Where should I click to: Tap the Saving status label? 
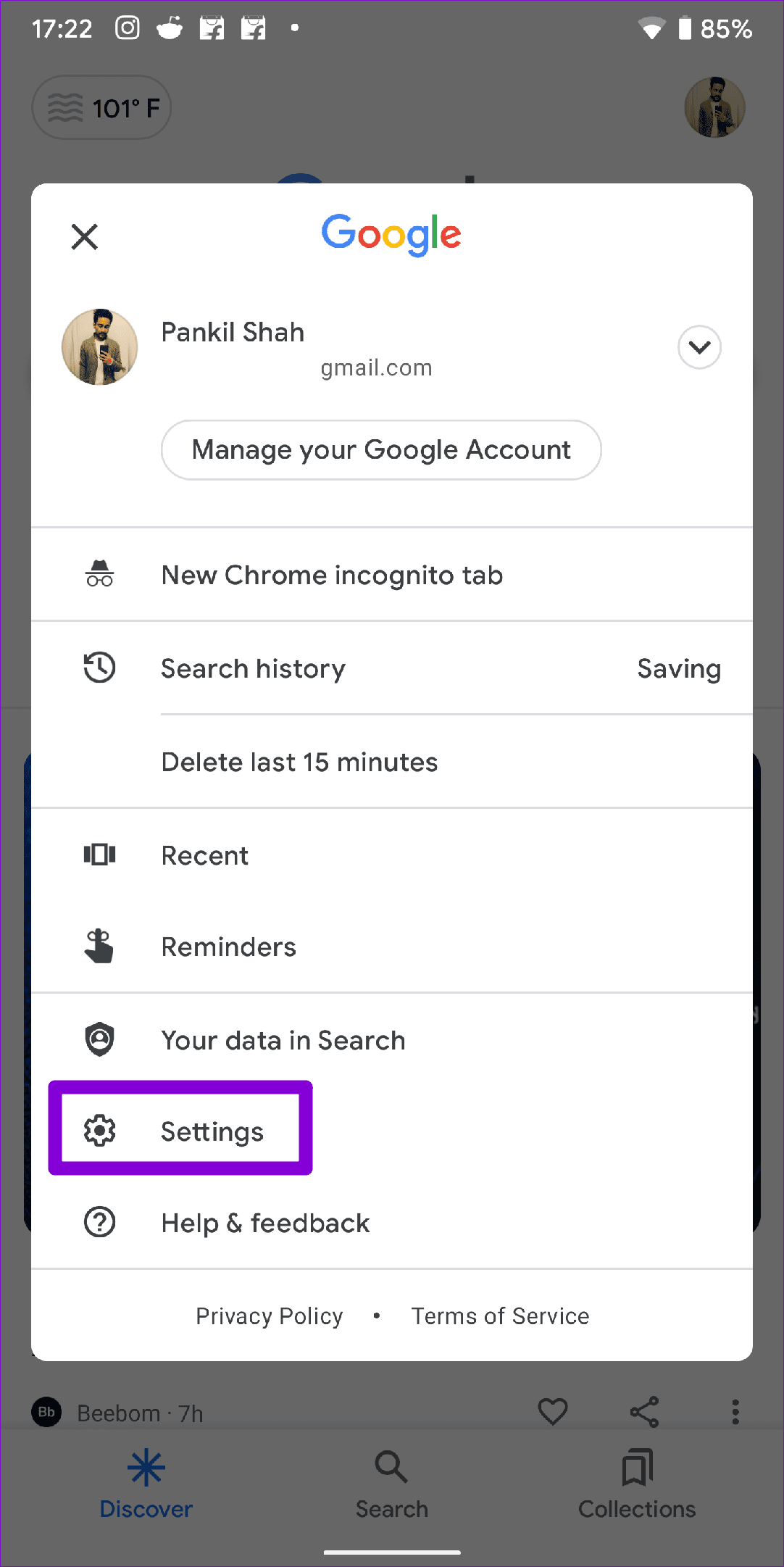click(x=679, y=669)
